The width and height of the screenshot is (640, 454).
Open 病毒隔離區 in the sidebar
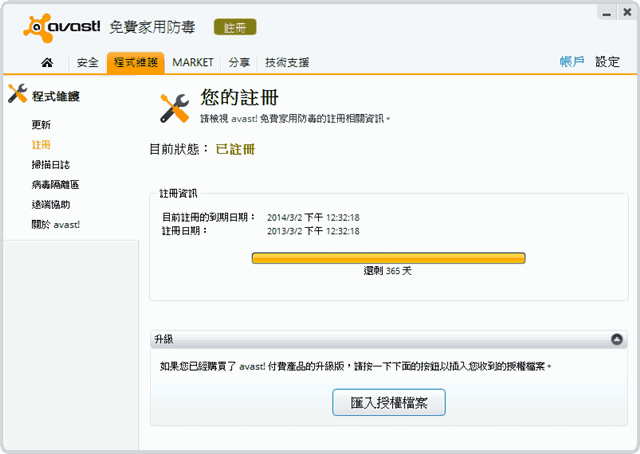click(55, 185)
